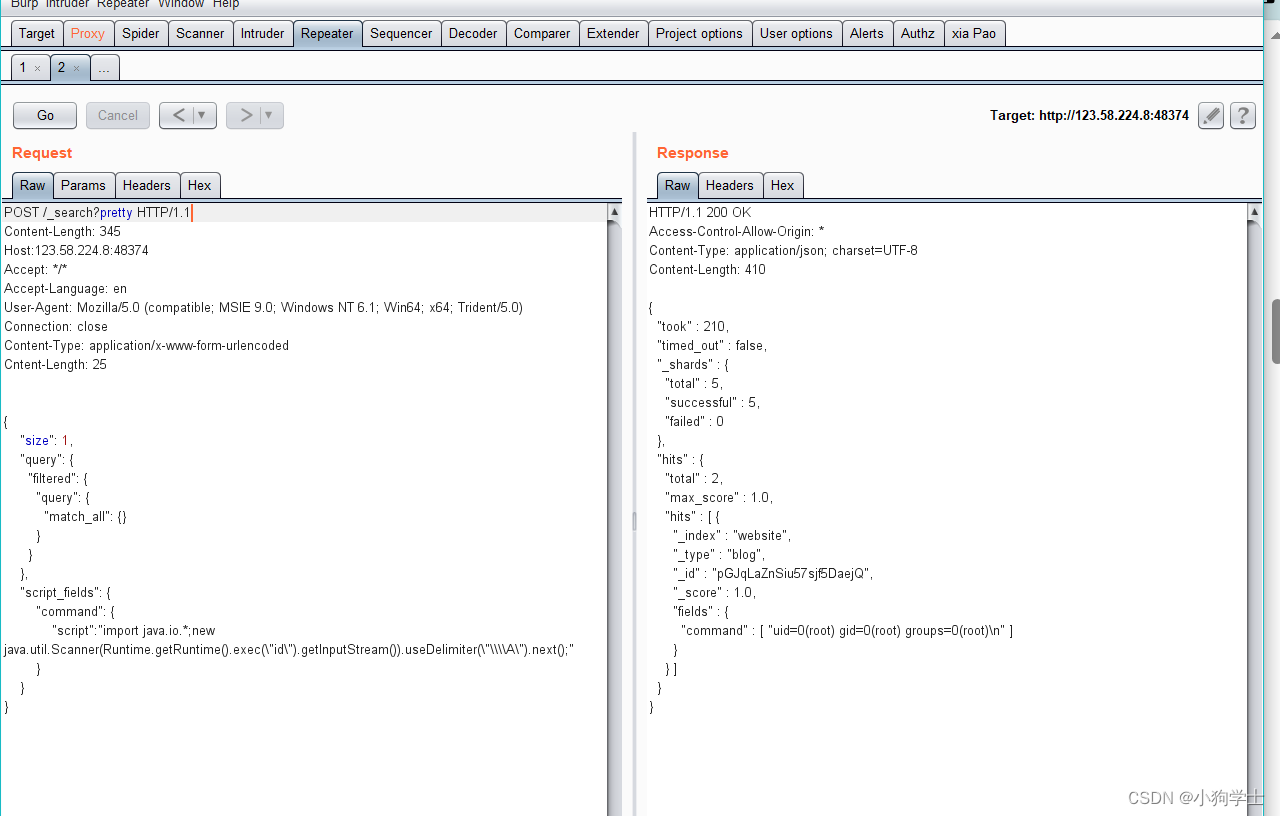Click the Connection: close header line
Screen dimensions: 1280x816
pyautogui.click(x=56, y=327)
